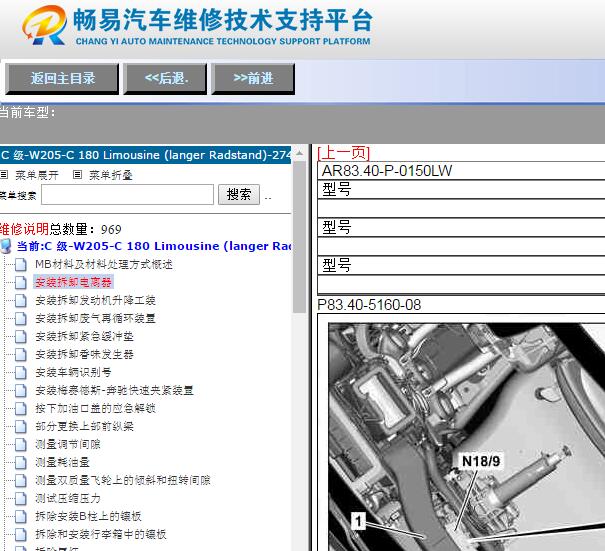
Task: Click document icon beside 安装梅赛德斯-奔驰快速夹紧装置
Action: (20, 390)
